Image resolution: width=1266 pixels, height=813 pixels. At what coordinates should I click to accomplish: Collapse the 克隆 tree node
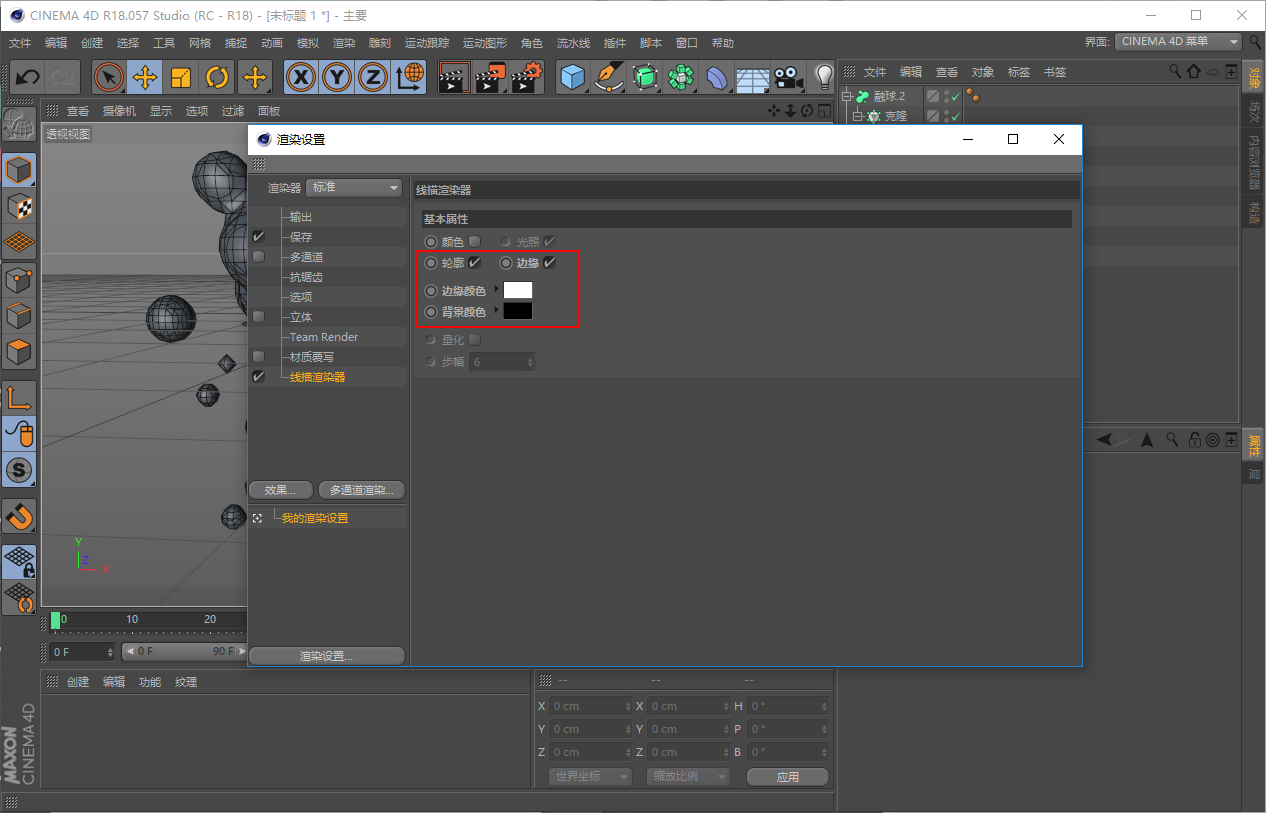coord(857,116)
